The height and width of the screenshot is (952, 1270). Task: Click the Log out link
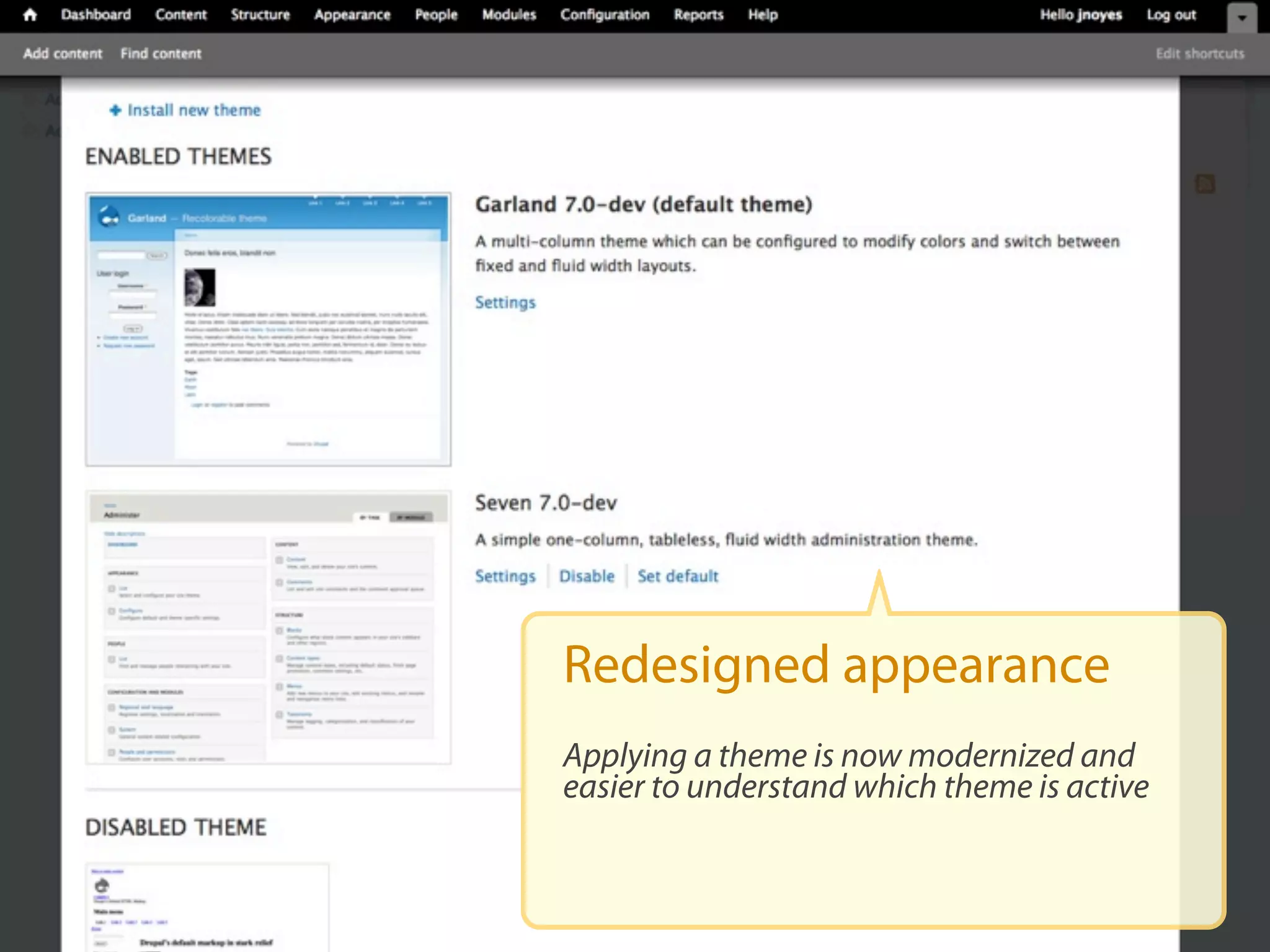click(x=1170, y=15)
